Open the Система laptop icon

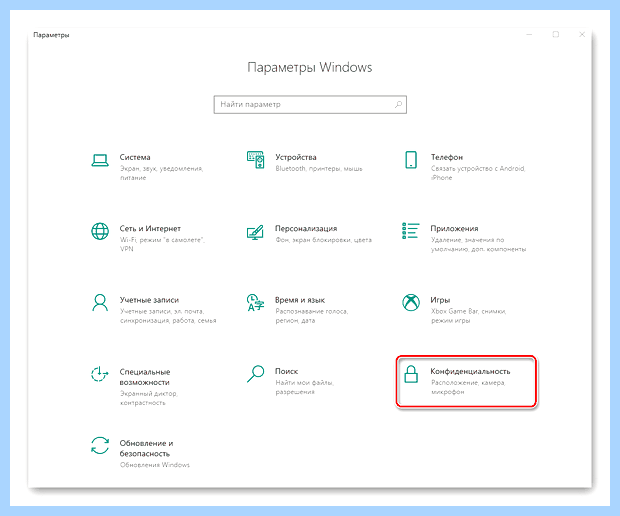(x=100, y=160)
